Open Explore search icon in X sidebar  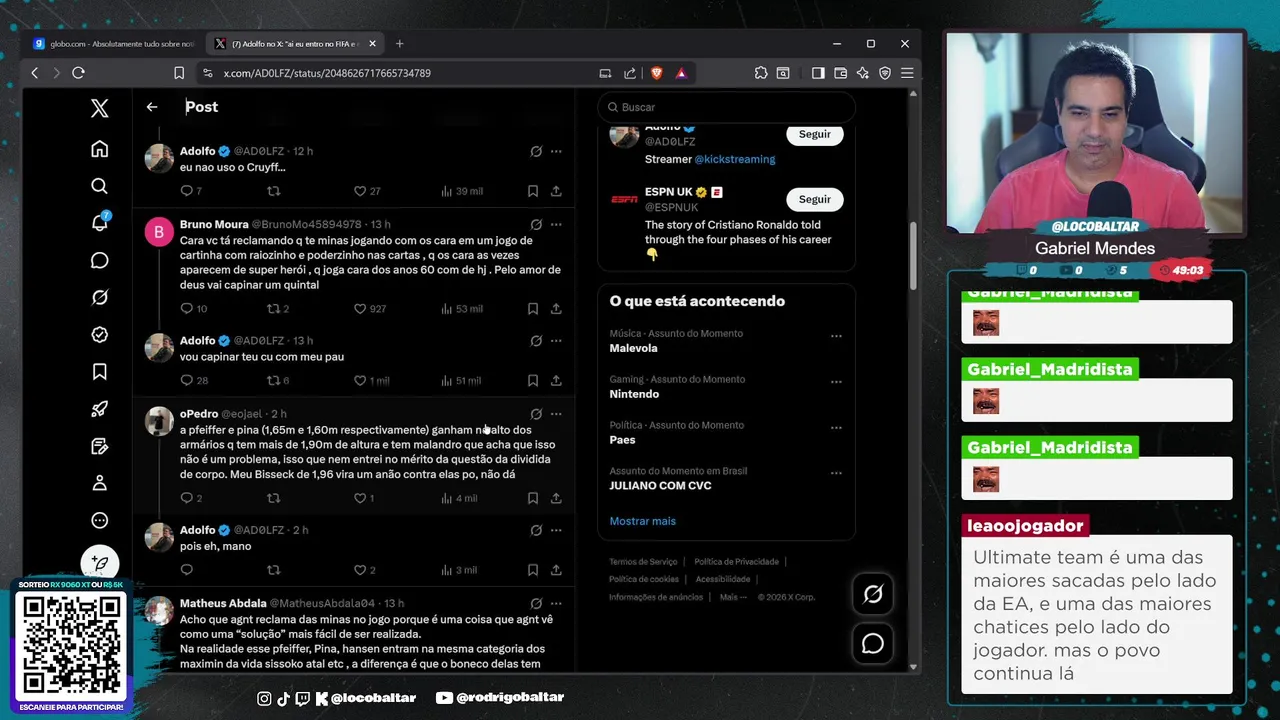[99, 186]
